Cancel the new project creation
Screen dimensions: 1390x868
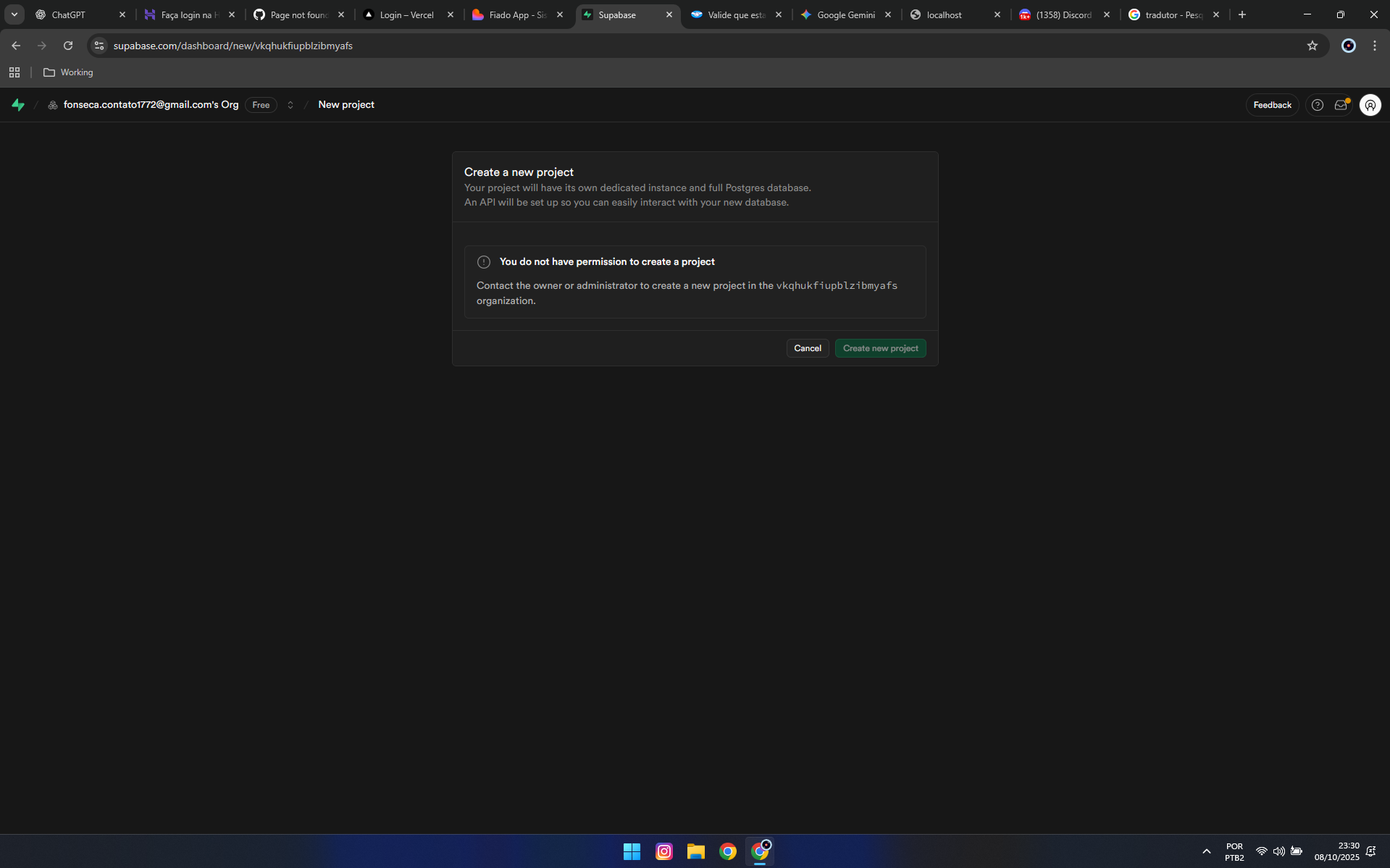[x=808, y=348]
